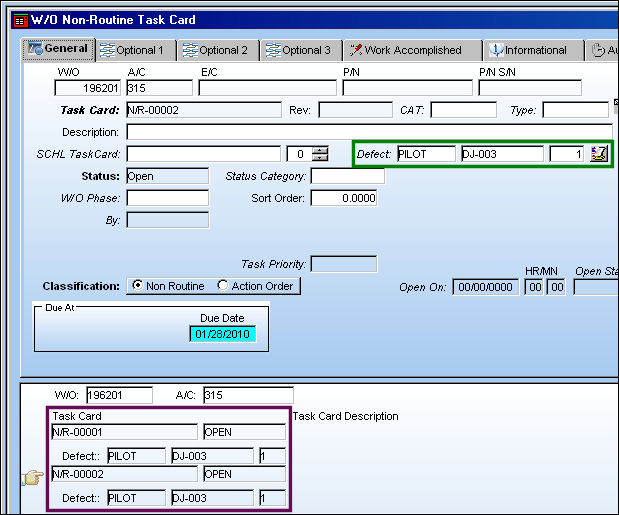Select the Non Routine classification

(x=169, y=286)
